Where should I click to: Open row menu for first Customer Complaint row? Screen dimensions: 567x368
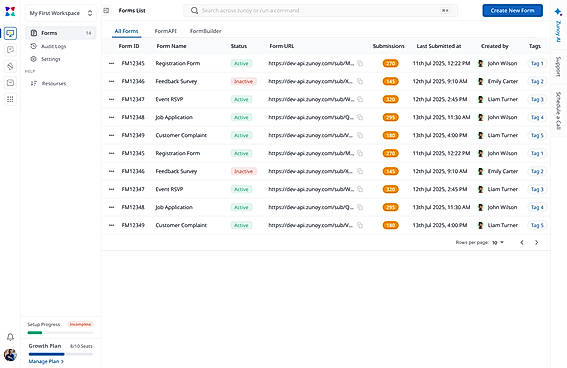pos(111,135)
